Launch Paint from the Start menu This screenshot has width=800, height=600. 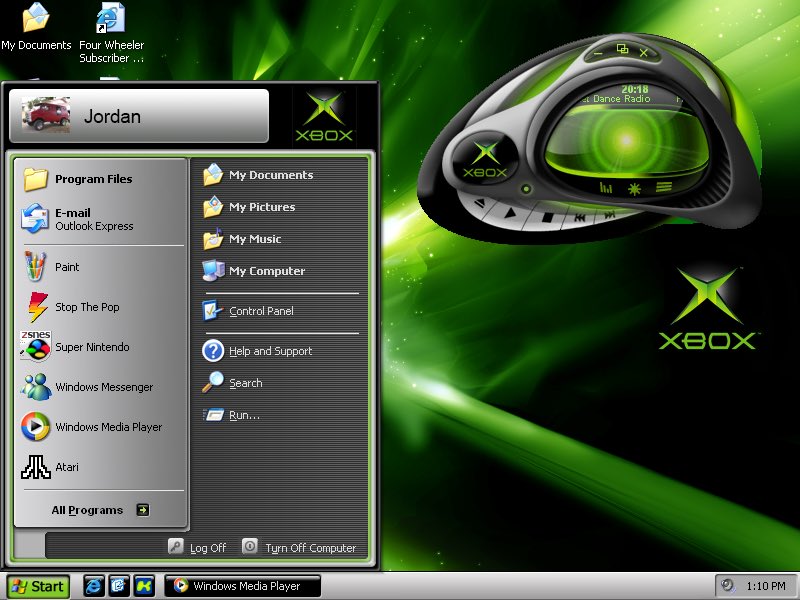tap(67, 267)
